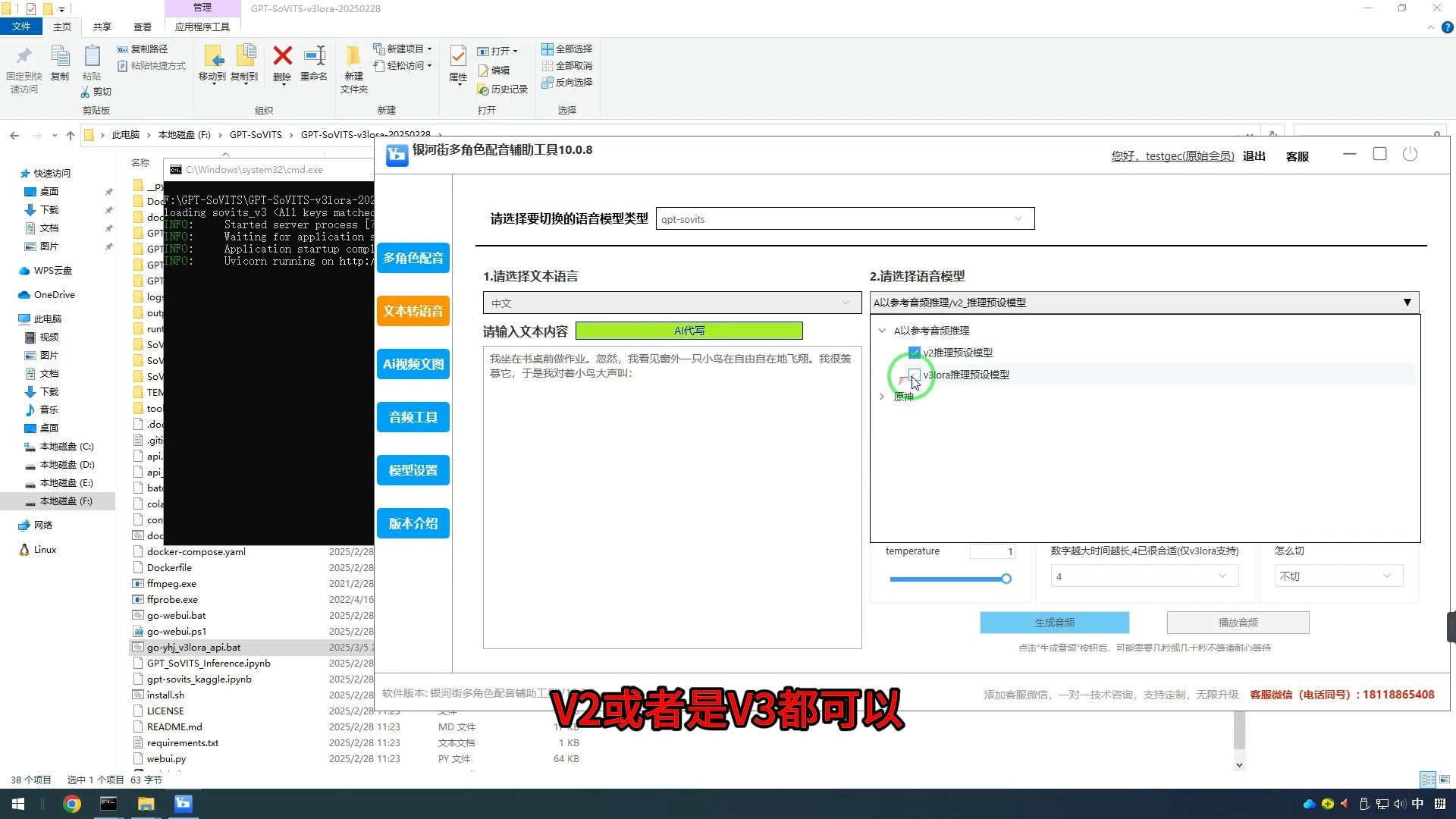Open Chrome from the taskbar

click(x=72, y=804)
